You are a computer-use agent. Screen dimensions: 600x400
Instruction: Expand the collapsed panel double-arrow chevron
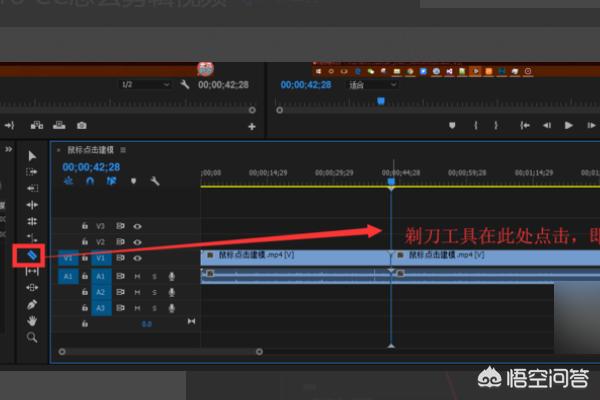[9, 149]
